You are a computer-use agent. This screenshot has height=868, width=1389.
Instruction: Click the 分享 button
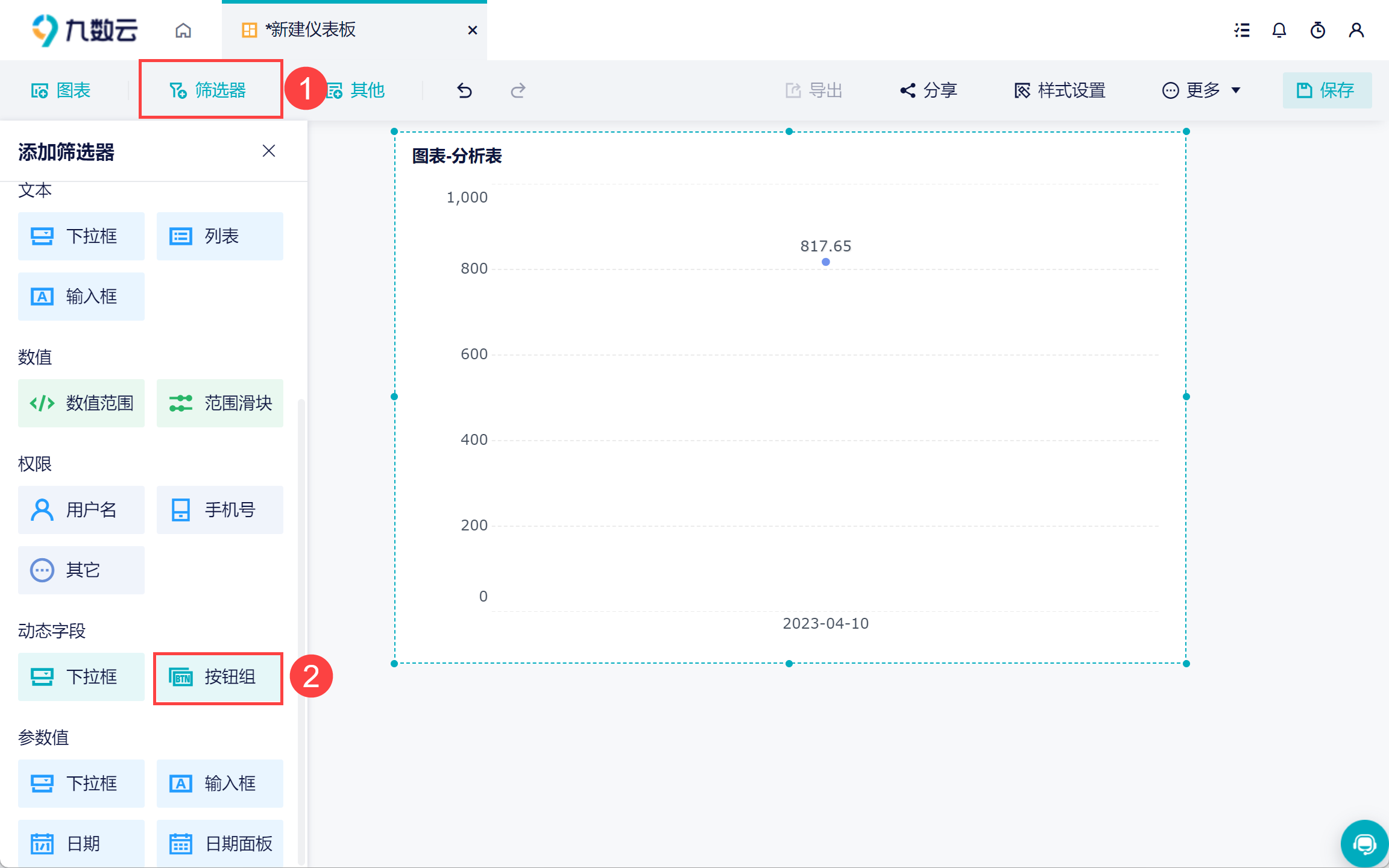929,90
